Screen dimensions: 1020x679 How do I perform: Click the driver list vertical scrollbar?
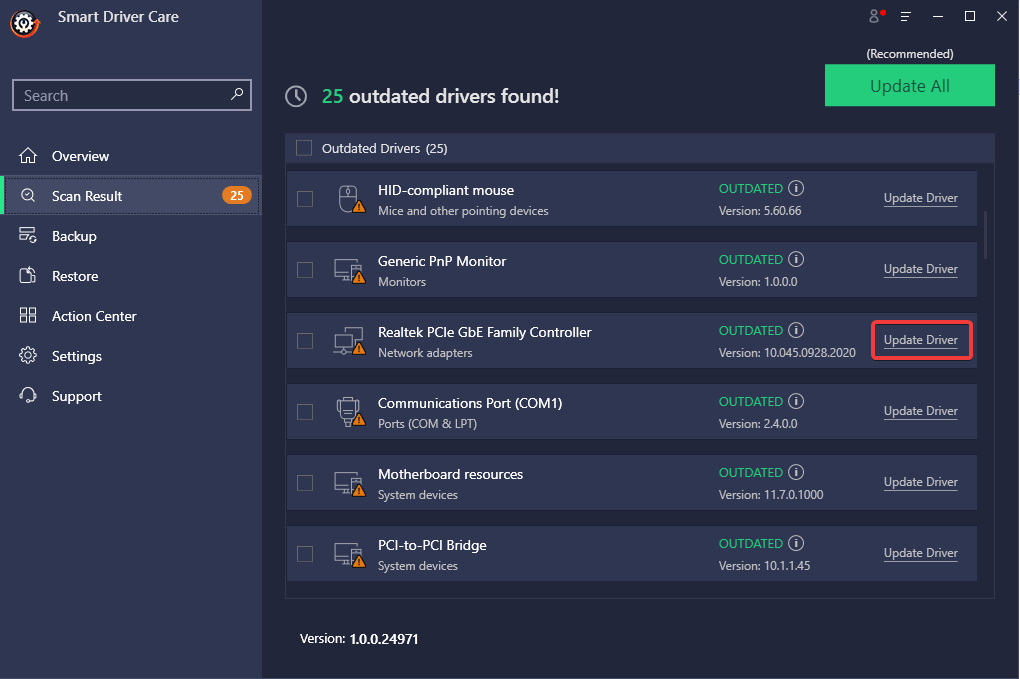point(986,233)
